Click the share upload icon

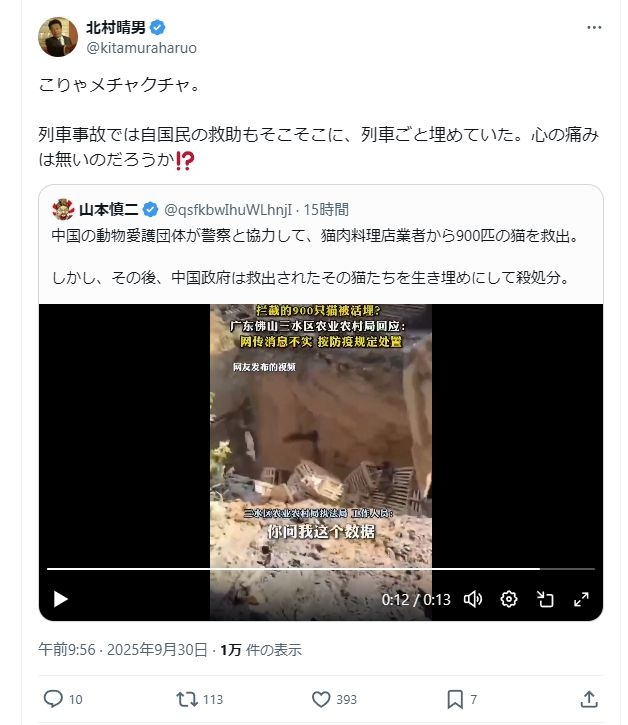tap(589, 699)
